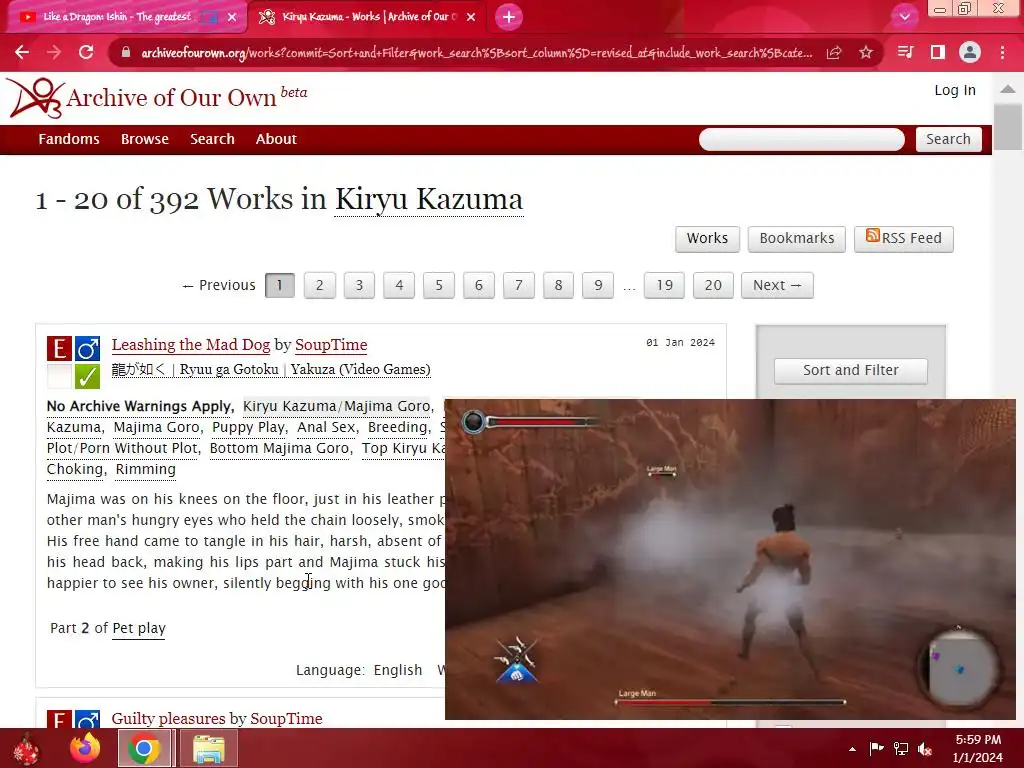Click the site search input field
This screenshot has width=1024, height=768.
pos(801,139)
